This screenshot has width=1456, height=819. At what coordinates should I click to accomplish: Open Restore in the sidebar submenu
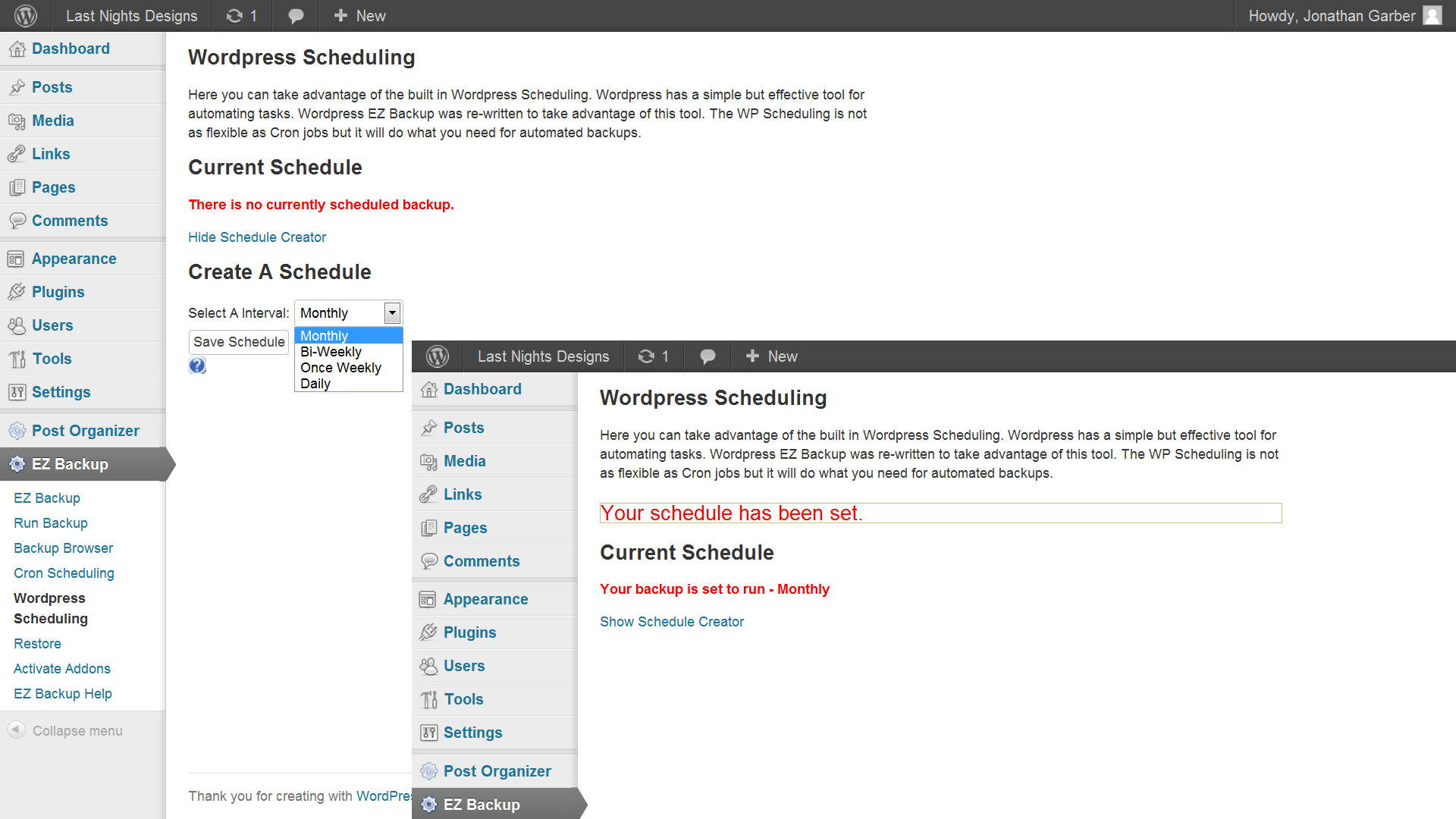pos(37,644)
